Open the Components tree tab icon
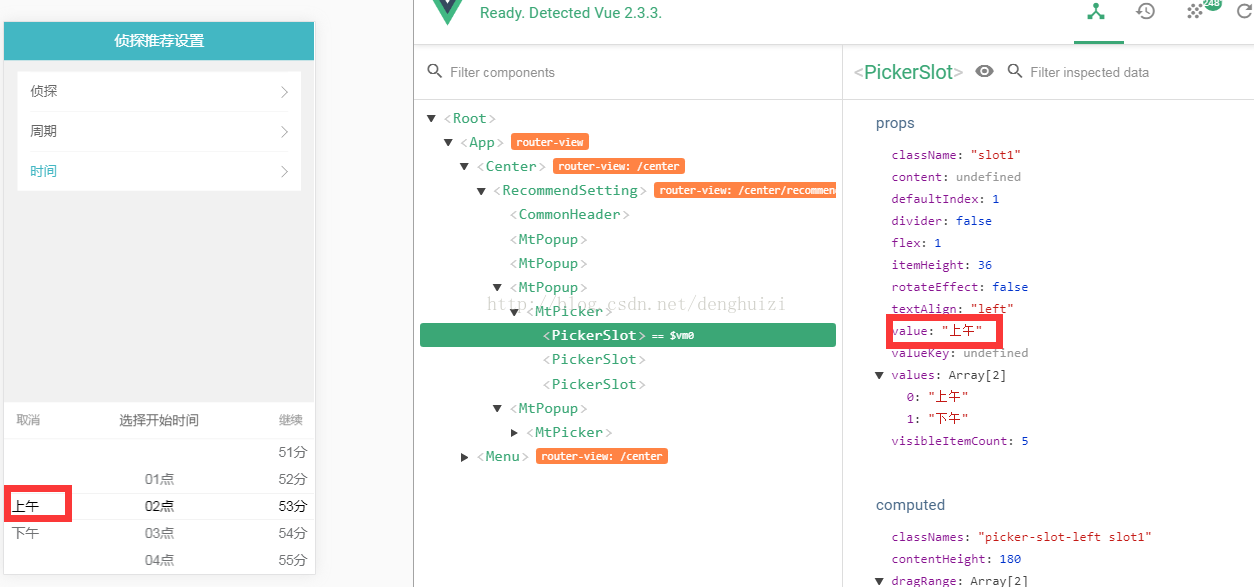The image size is (1254, 587). [1097, 12]
